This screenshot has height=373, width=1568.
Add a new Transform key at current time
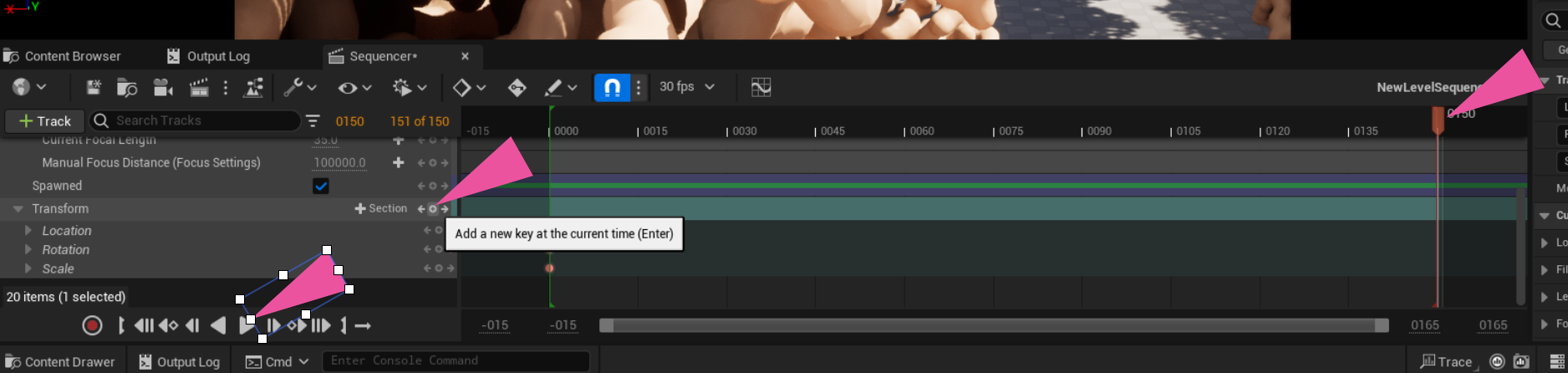coord(433,209)
